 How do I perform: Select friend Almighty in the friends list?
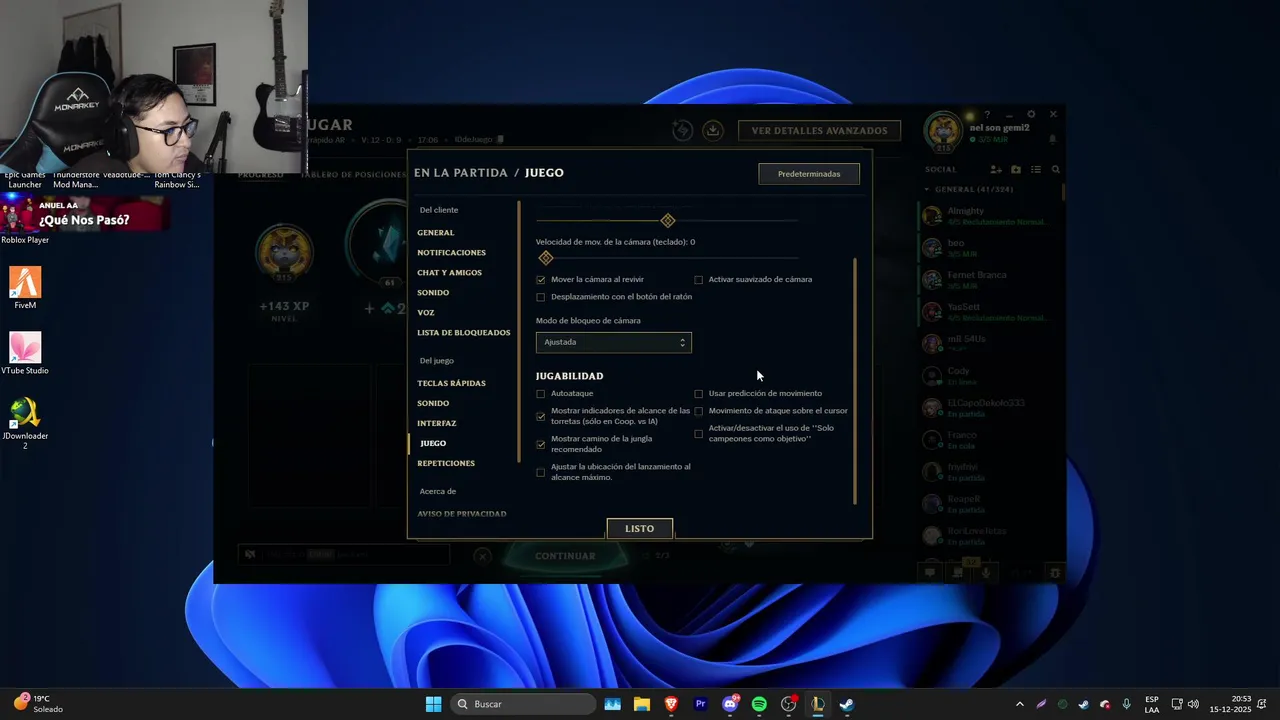coord(990,215)
